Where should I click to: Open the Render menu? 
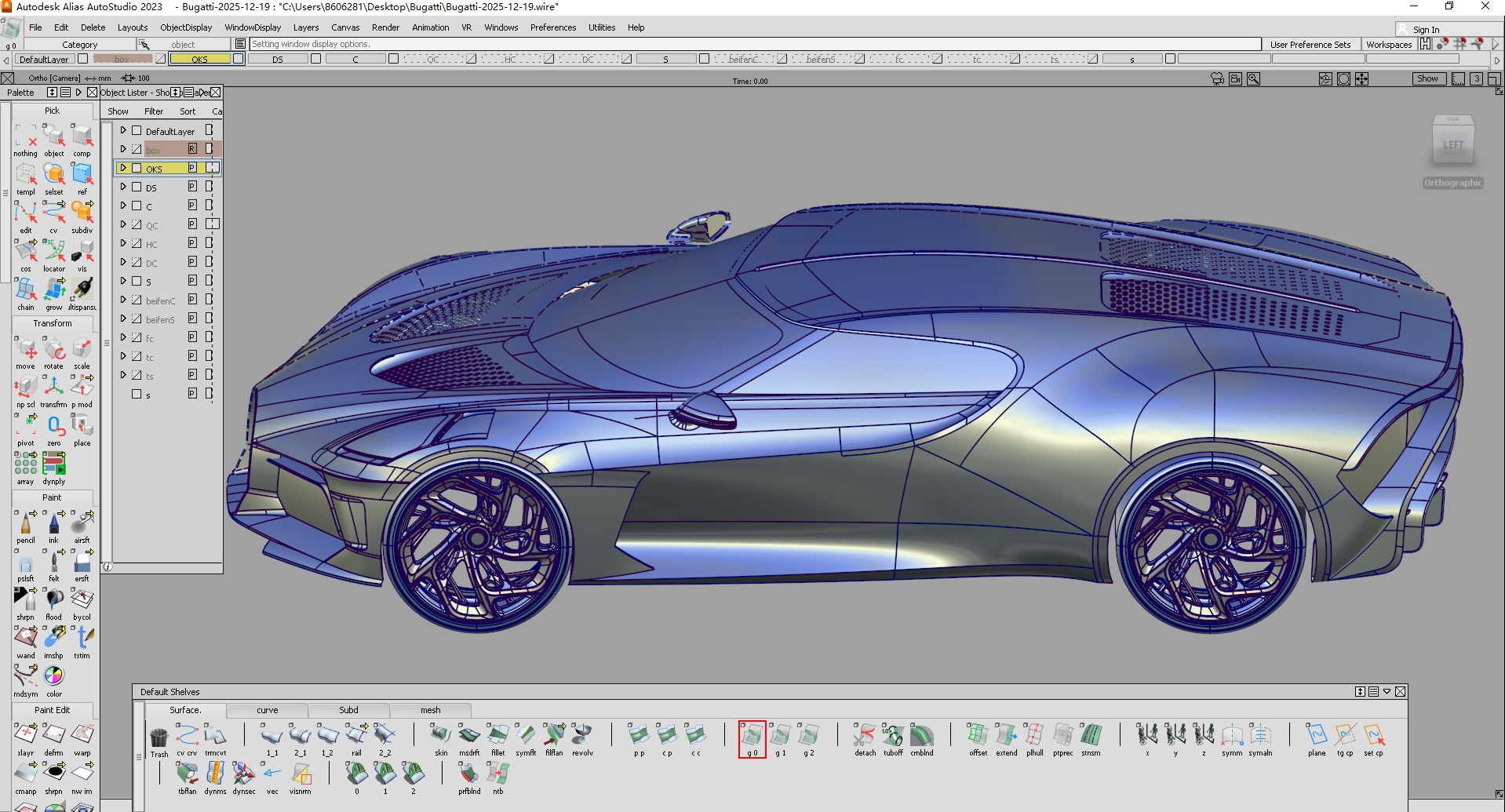pyautogui.click(x=385, y=27)
